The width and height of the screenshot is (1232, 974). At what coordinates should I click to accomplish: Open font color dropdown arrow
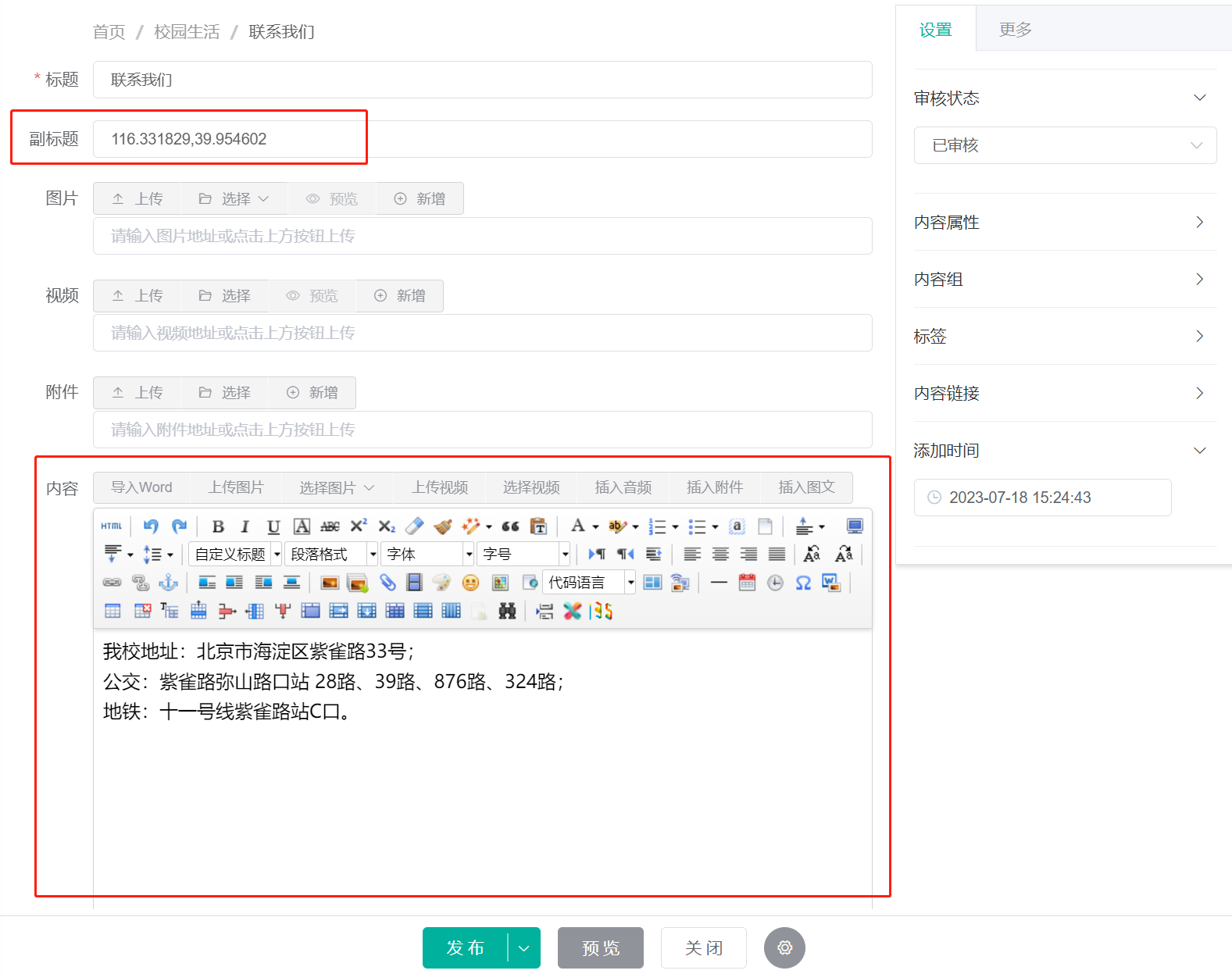coord(595,527)
